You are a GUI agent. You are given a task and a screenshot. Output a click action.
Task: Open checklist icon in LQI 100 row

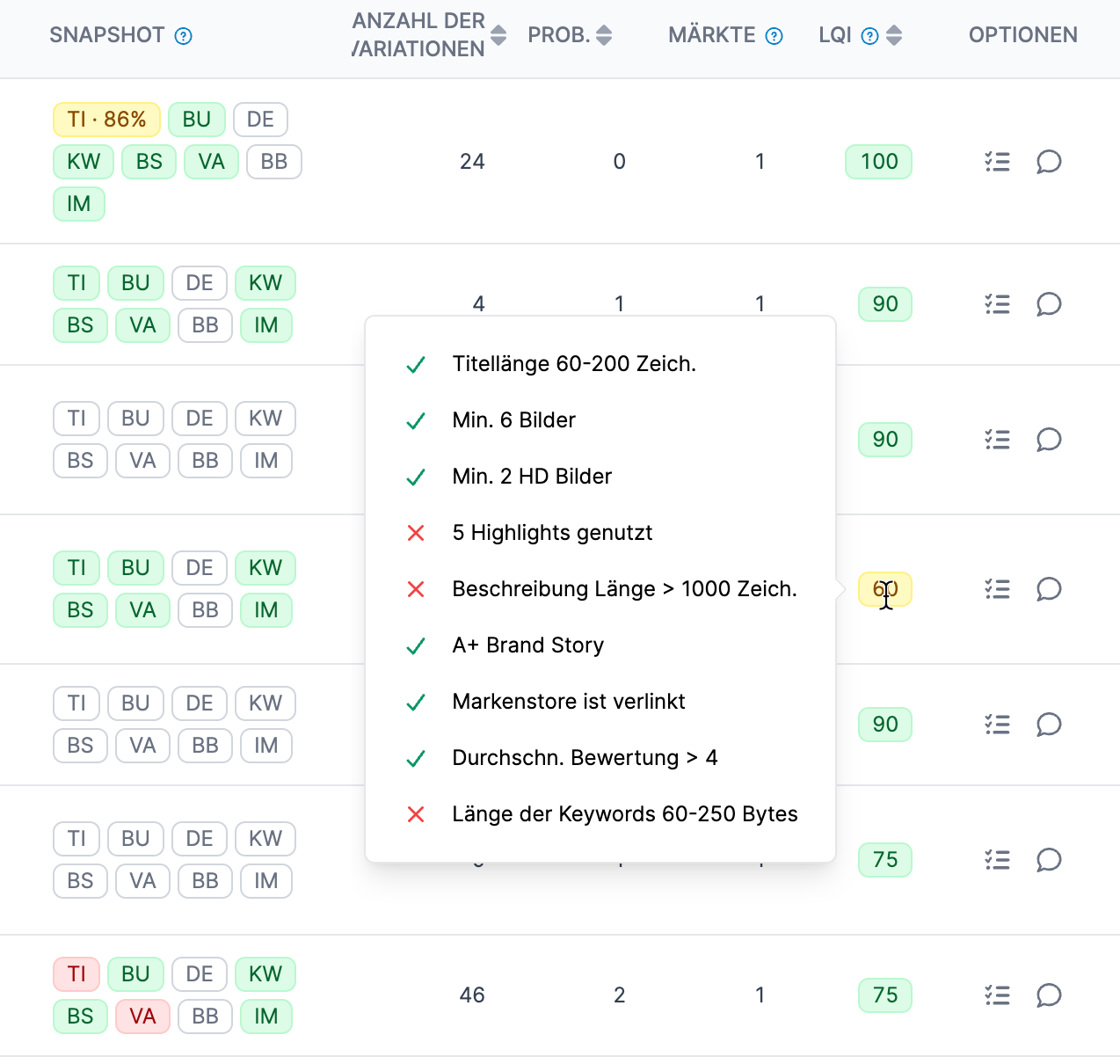(x=997, y=162)
